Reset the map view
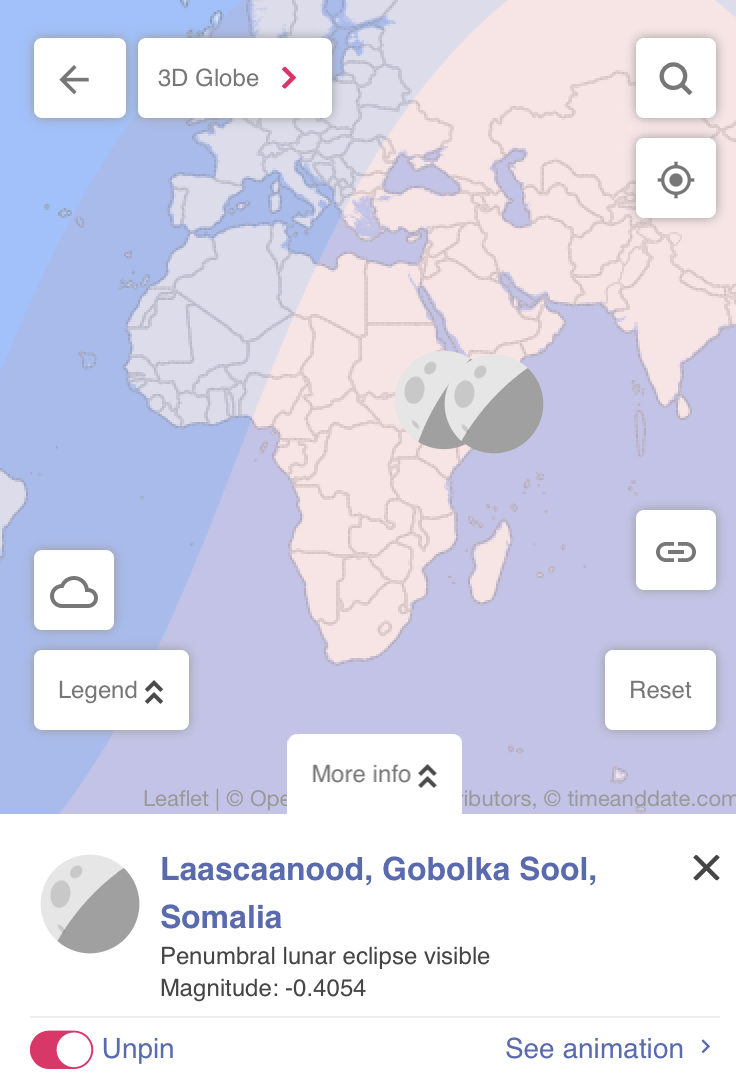 pyautogui.click(x=660, y=690)
